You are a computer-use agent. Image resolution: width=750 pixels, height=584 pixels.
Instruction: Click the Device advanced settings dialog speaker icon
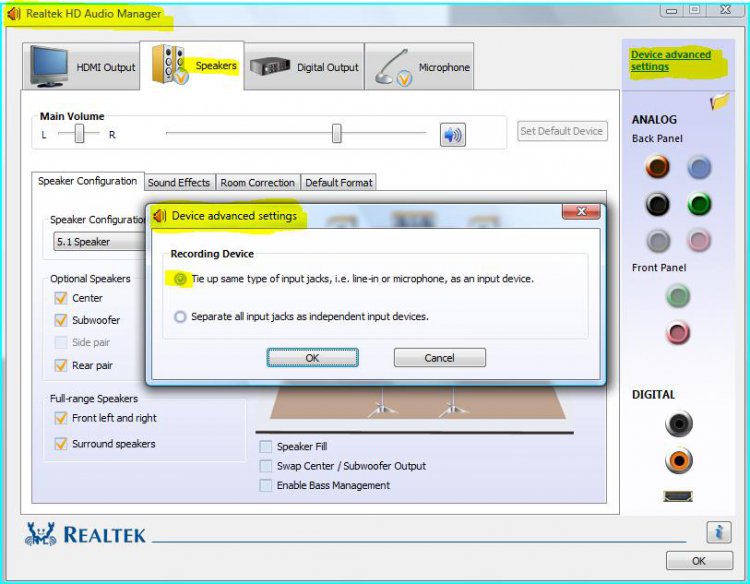(159, 216)
